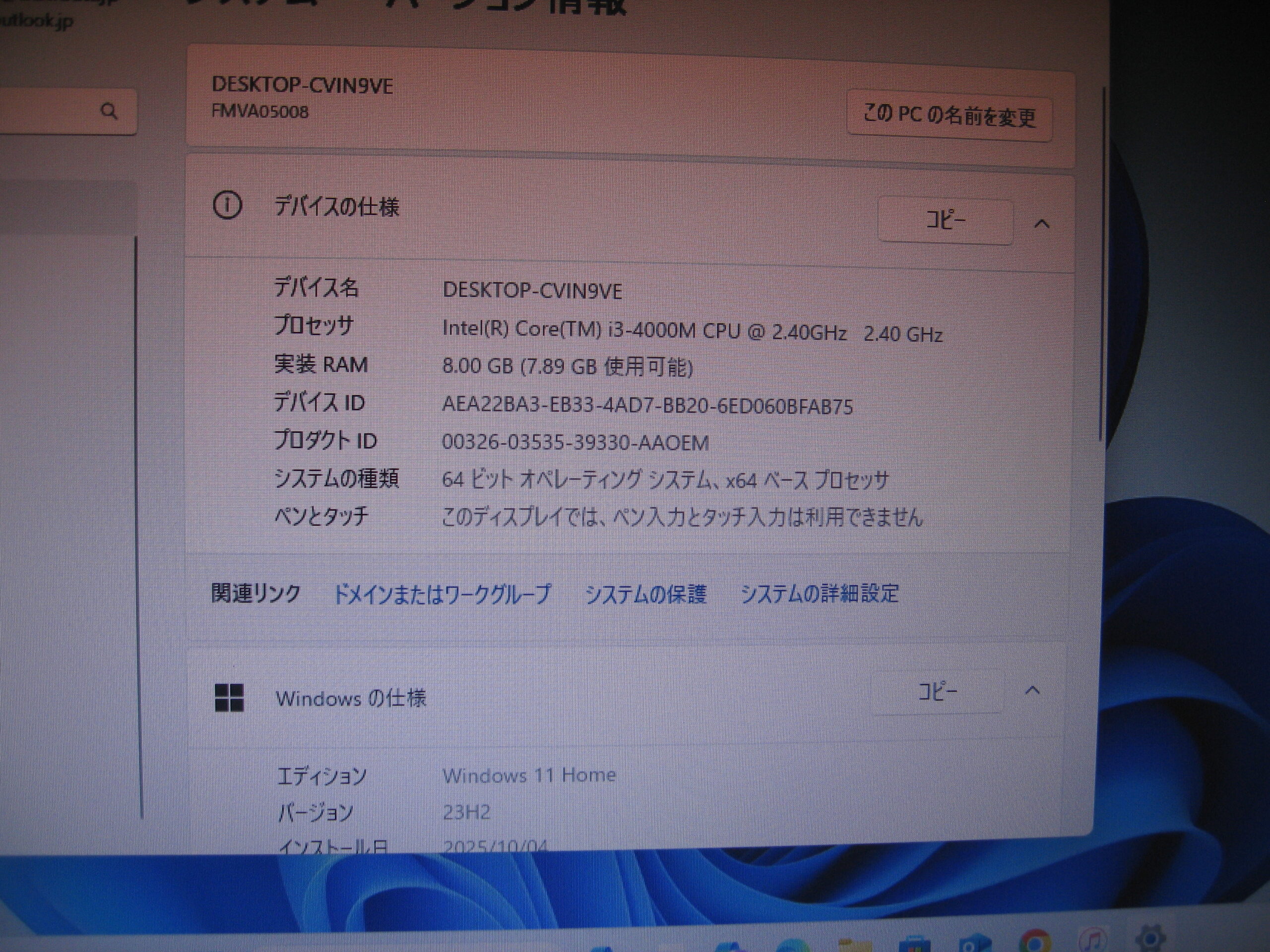Click the info icon beside デバイスの仕様
Viewport: 1270px width, 952px height.
[227, 205]
